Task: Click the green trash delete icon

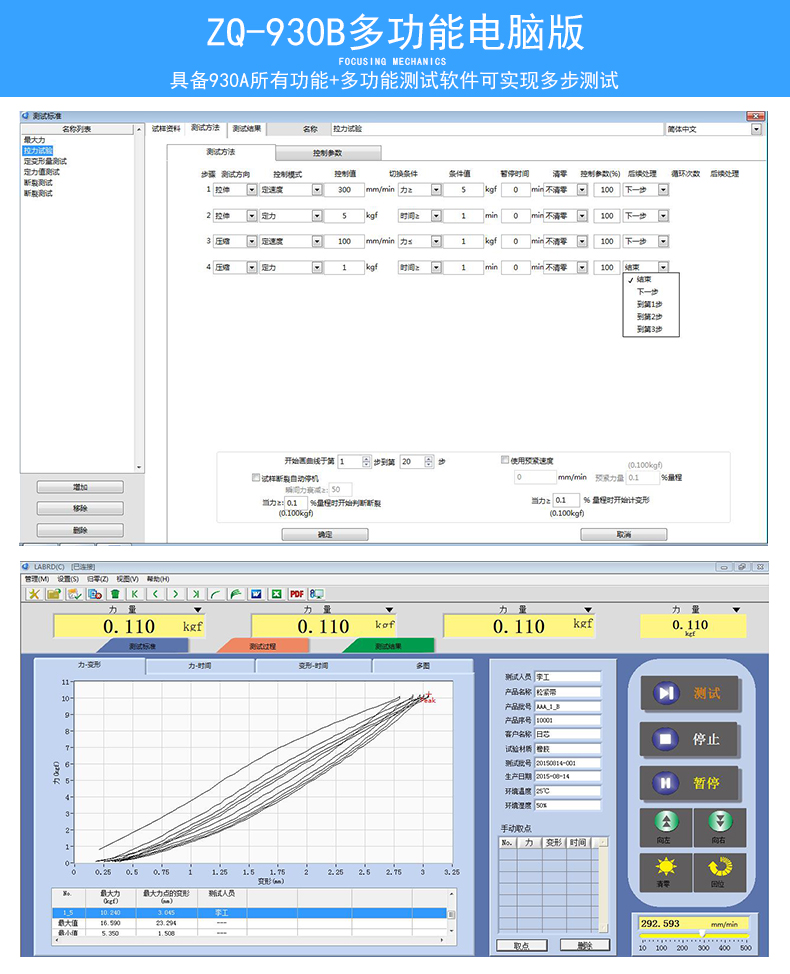Action: (115, 594)
